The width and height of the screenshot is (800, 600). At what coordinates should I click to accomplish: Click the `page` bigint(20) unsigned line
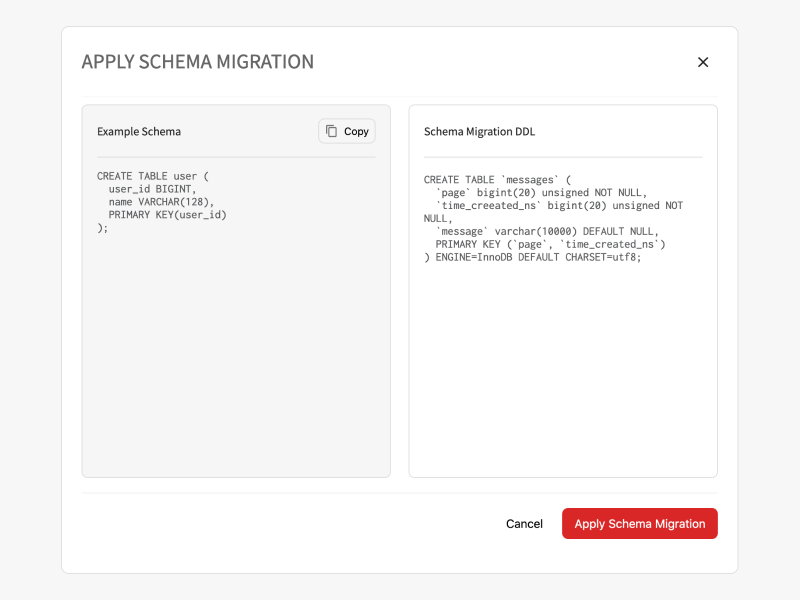[541, 192]
